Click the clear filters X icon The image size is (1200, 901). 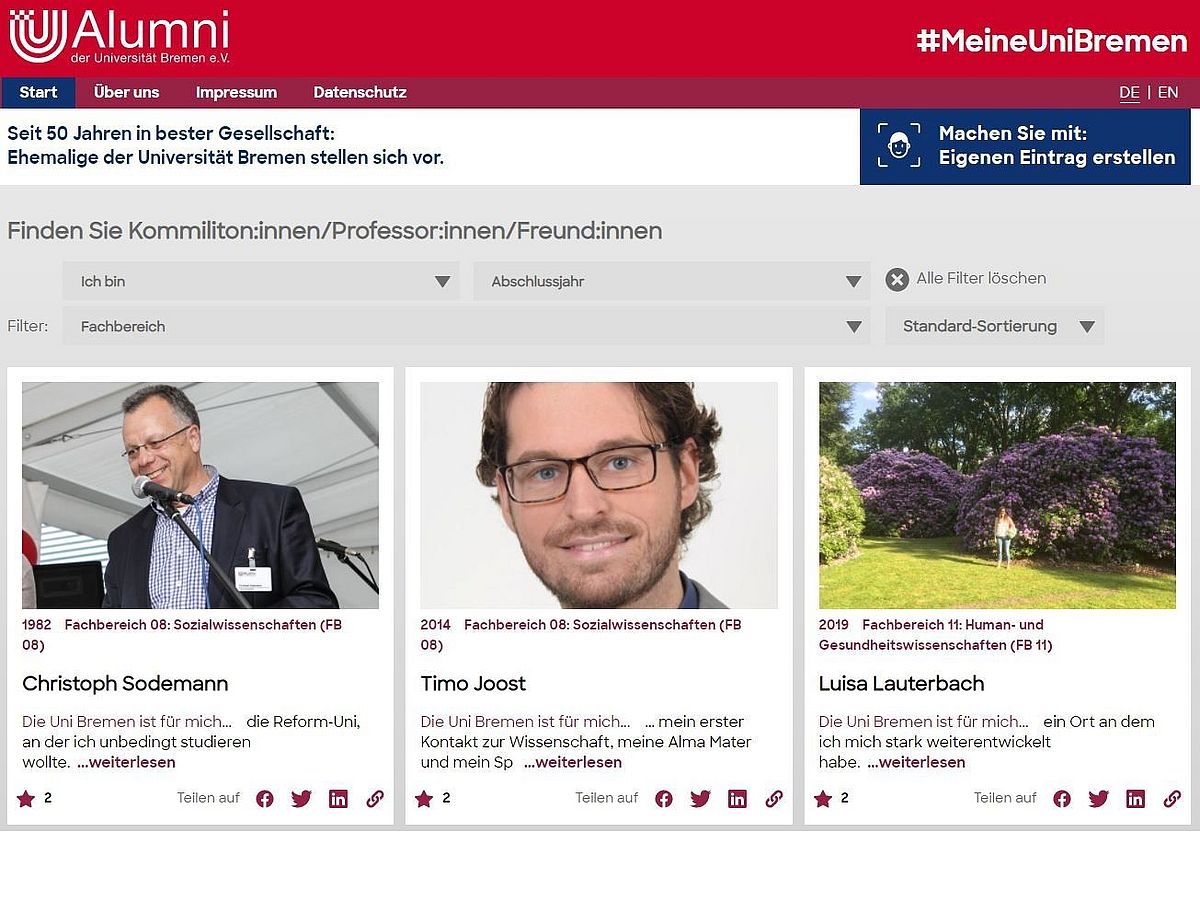coord(897,280)
